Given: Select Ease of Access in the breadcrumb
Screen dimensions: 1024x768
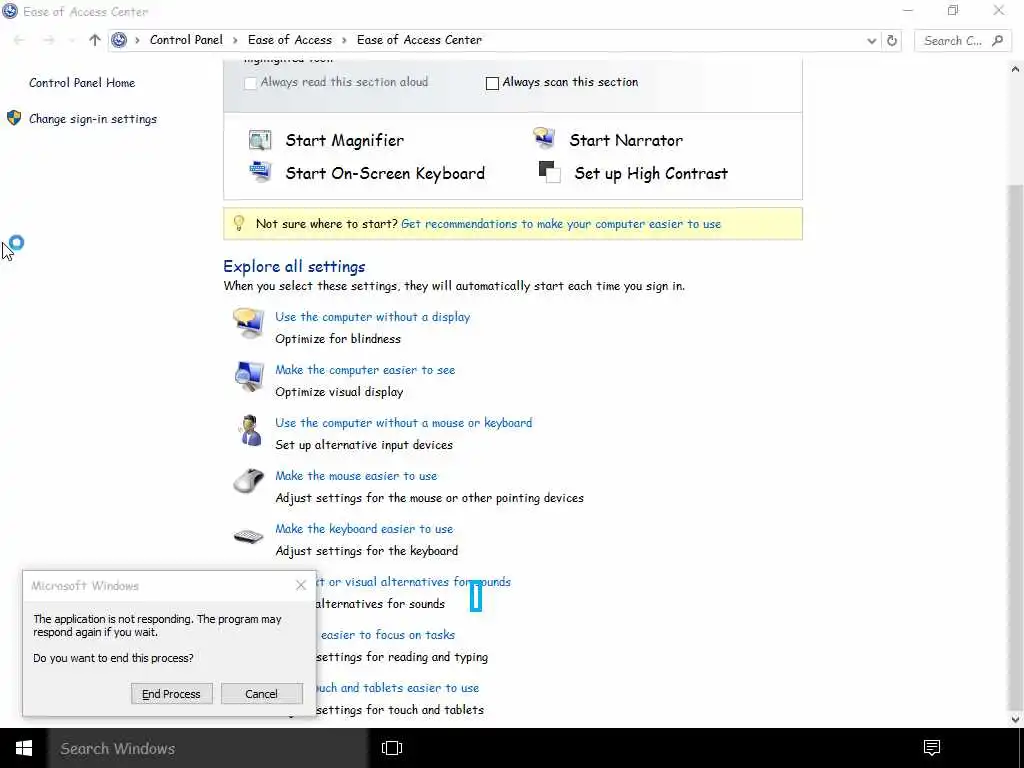Looking at the screenshot, I should coord(290,40).
